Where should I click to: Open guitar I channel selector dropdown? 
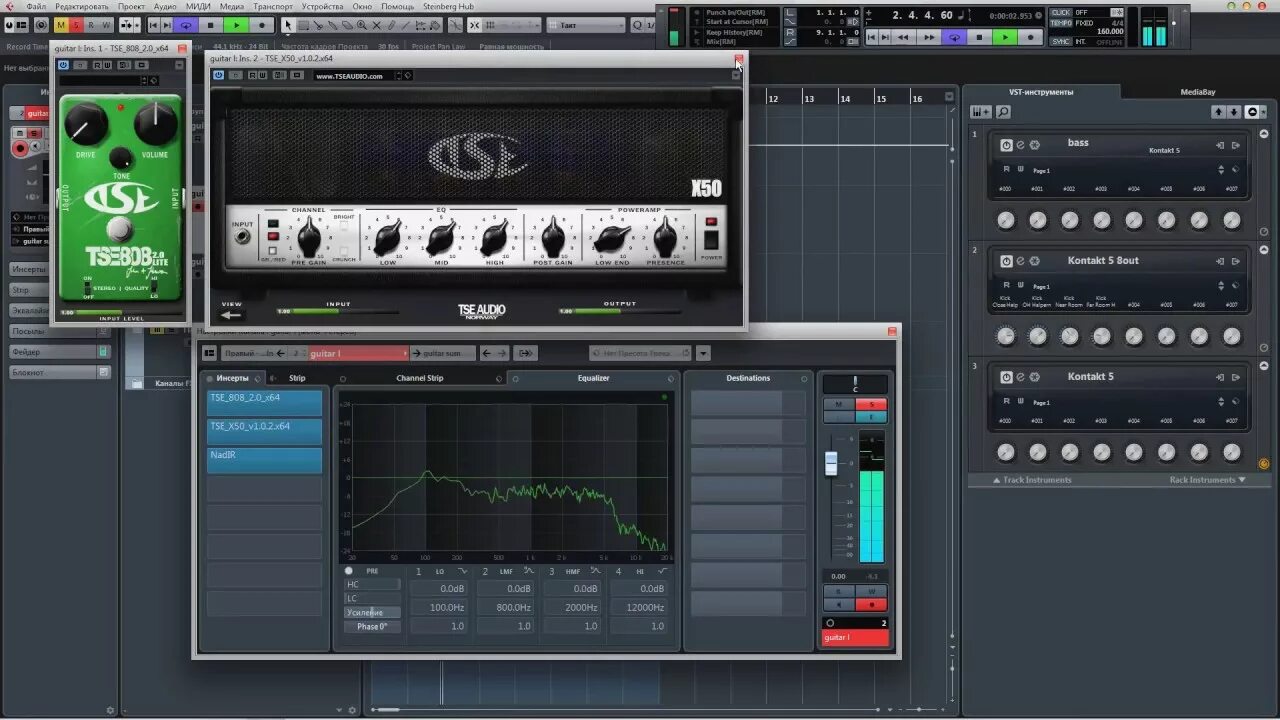click(x=358, y=353)
